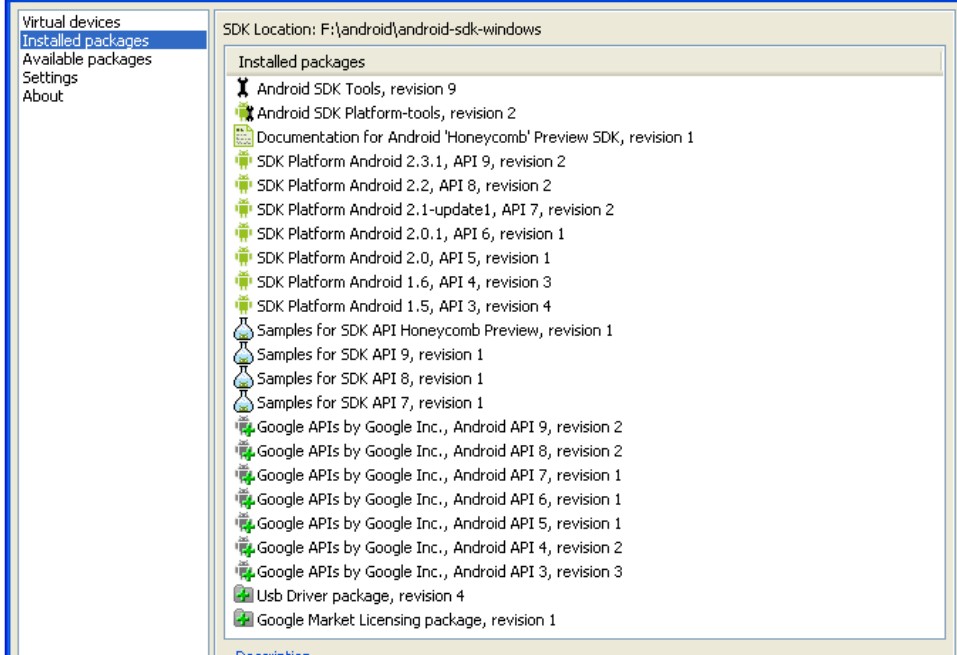Click the add-on icon for Google APIs API 8
The height and width of the screenshot is (655, 957).
244,451
